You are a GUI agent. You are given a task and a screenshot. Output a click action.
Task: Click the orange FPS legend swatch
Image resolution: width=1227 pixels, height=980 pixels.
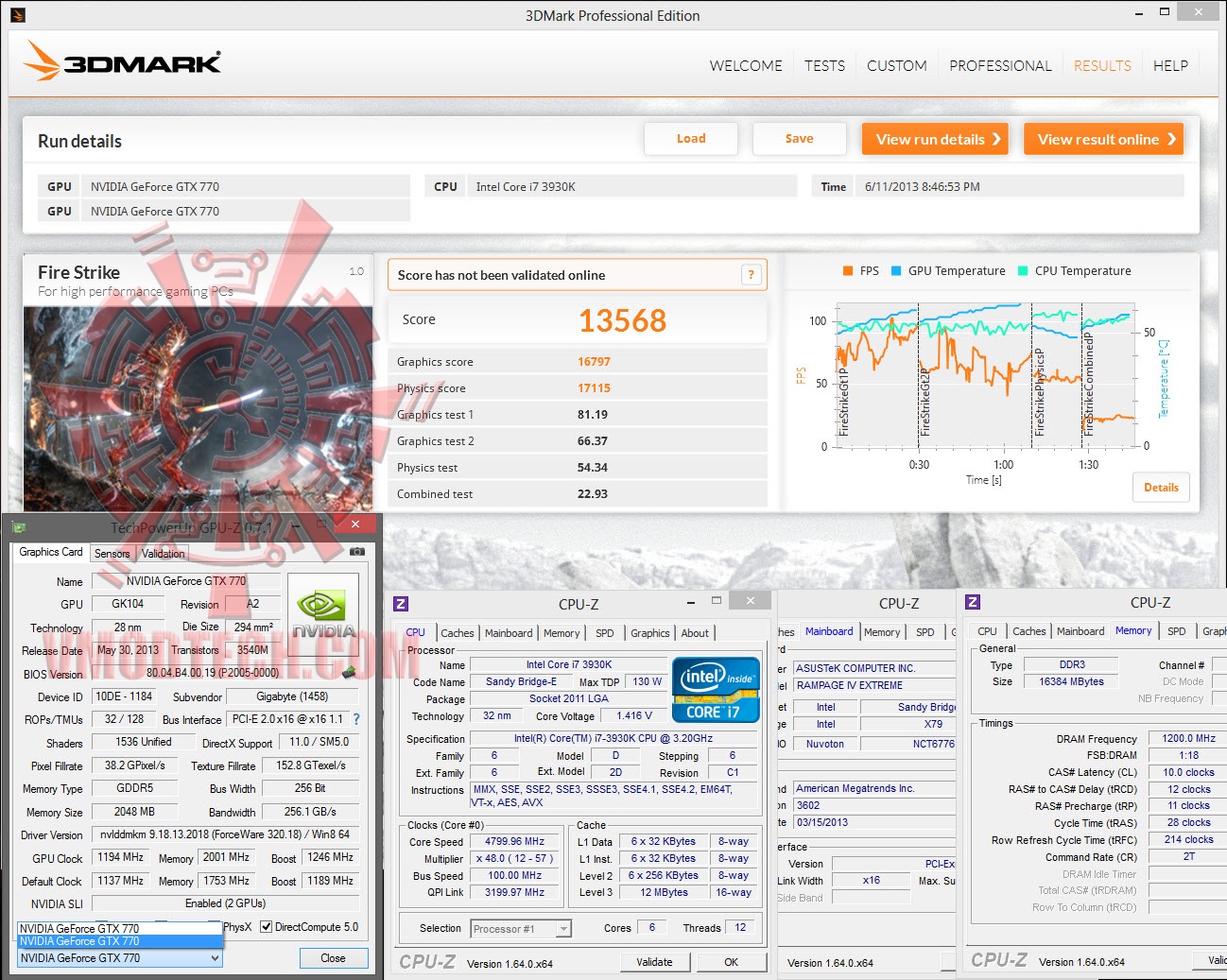click(848, 271)
